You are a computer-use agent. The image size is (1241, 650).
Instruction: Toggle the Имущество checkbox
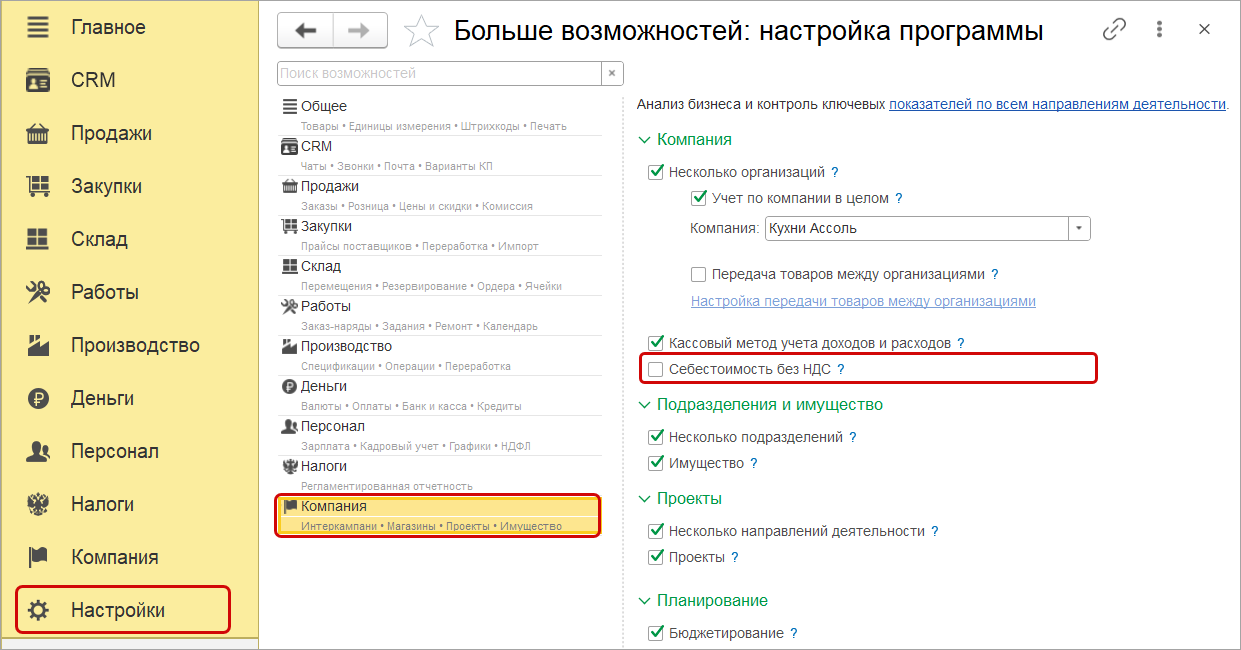point(656,463)
